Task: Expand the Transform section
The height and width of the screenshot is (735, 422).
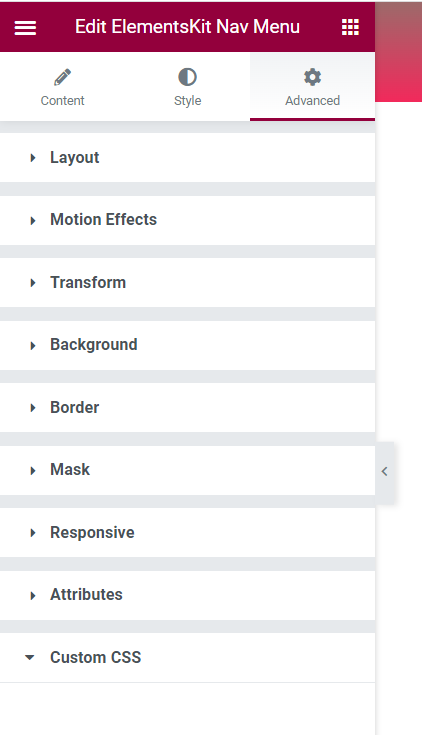Action: (x=188, y=283)
